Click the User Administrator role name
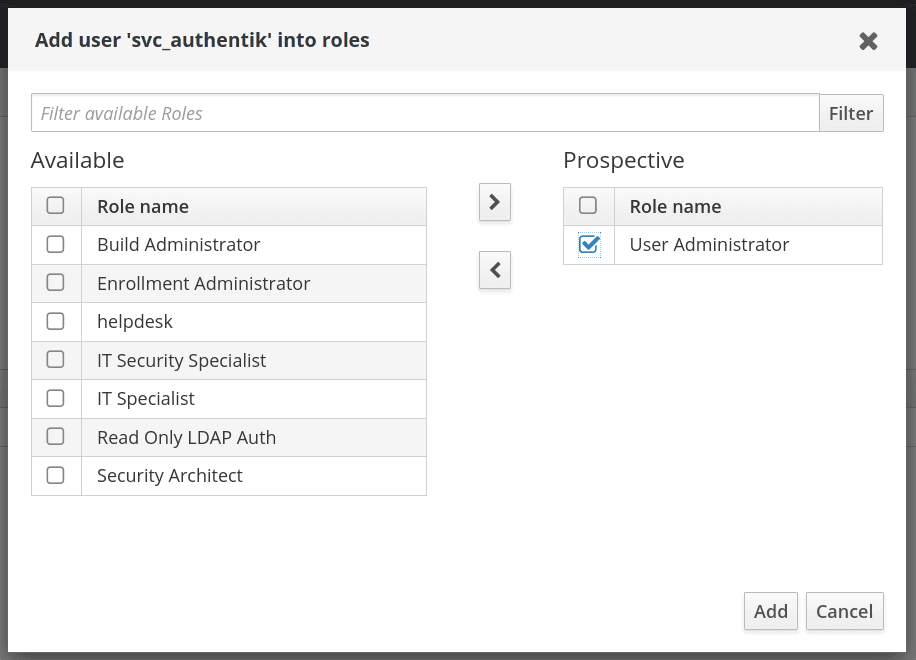Screen dimensions: 916x660 click(x=709, y=244)
